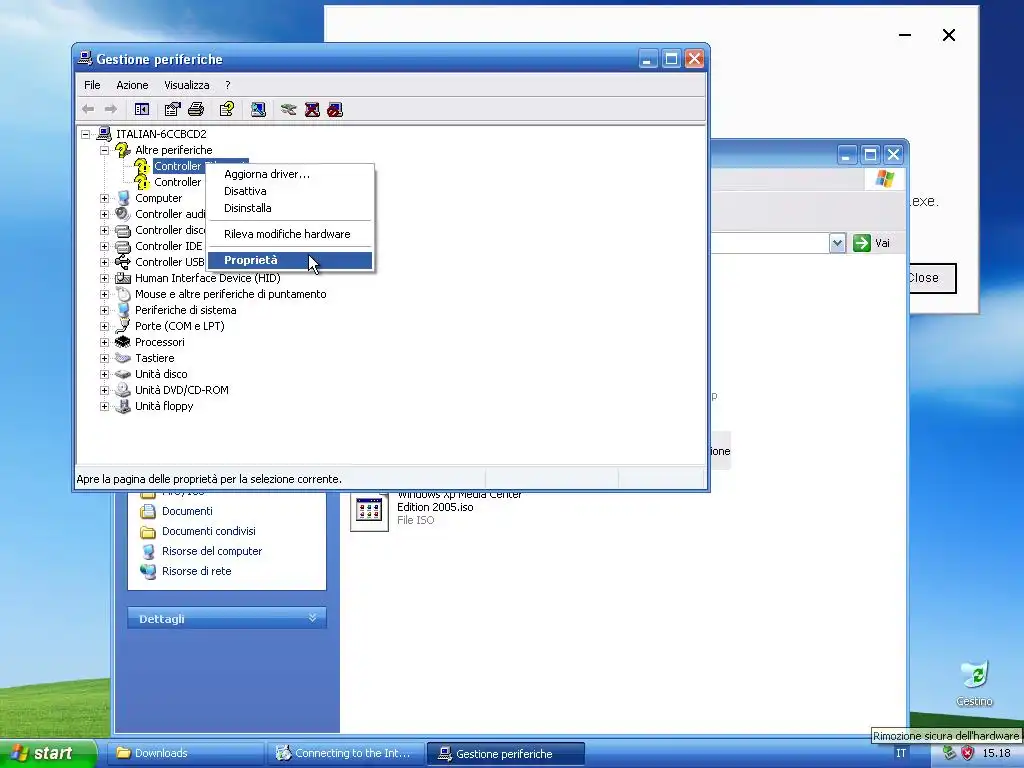Click the Windows XP Media Center ISO file icon
This screenshot has height=768, width=1024.
coord(370,511)
